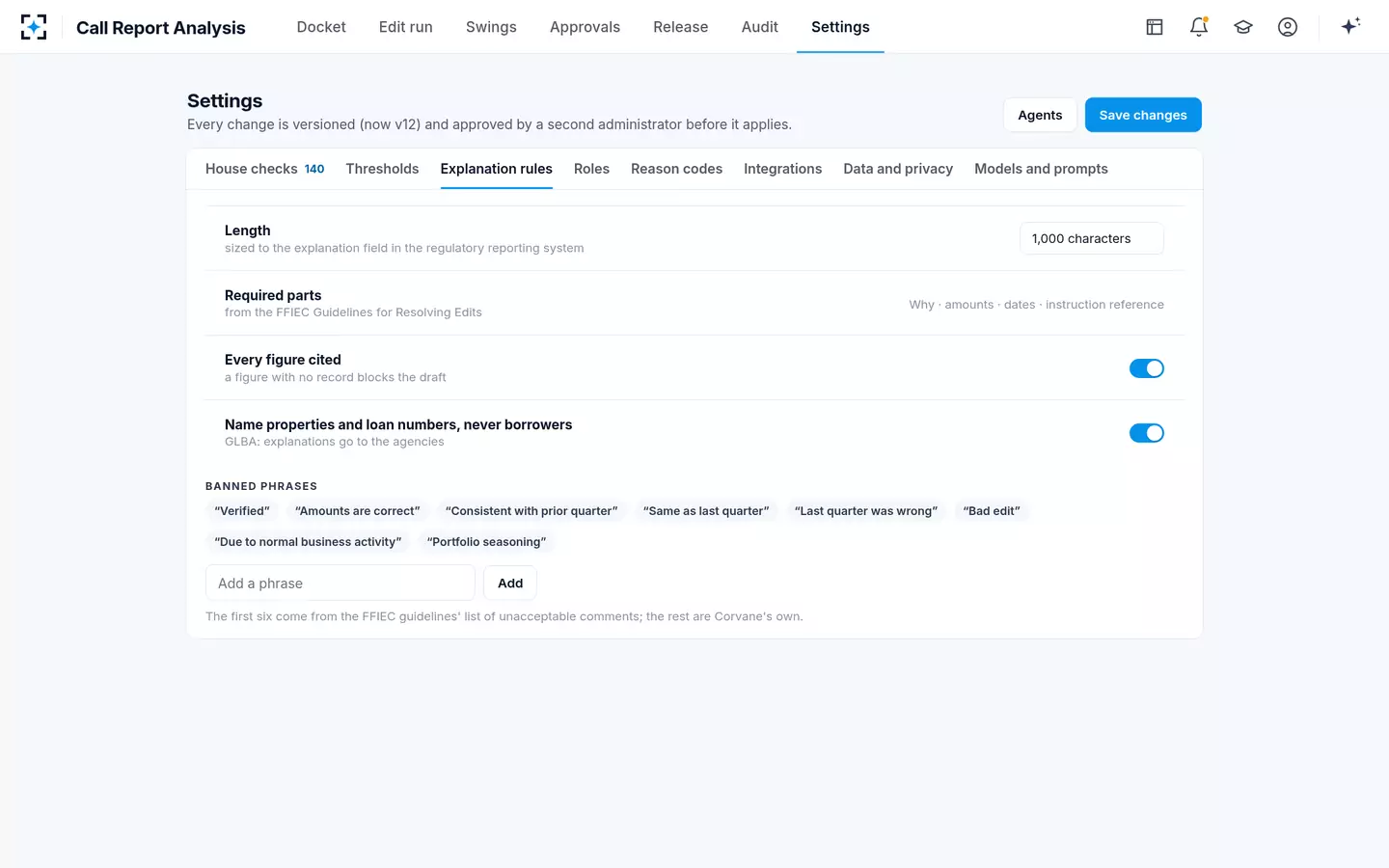Click the Call Report Analysis logo icon
The height and width of the screenshot is (868, 1389).
(34, 27)
